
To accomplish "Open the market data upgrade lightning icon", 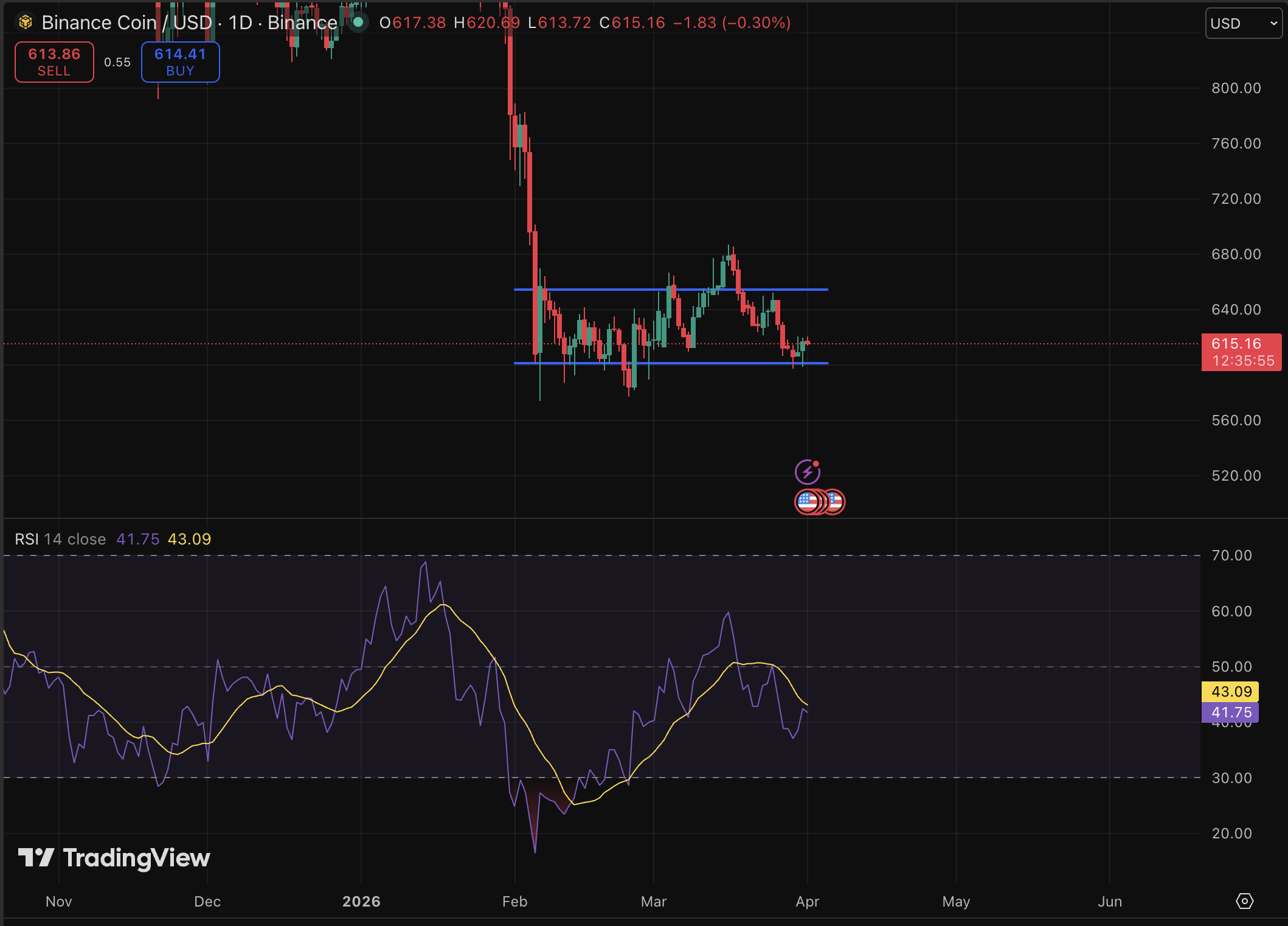I will (x=809, y=471).
